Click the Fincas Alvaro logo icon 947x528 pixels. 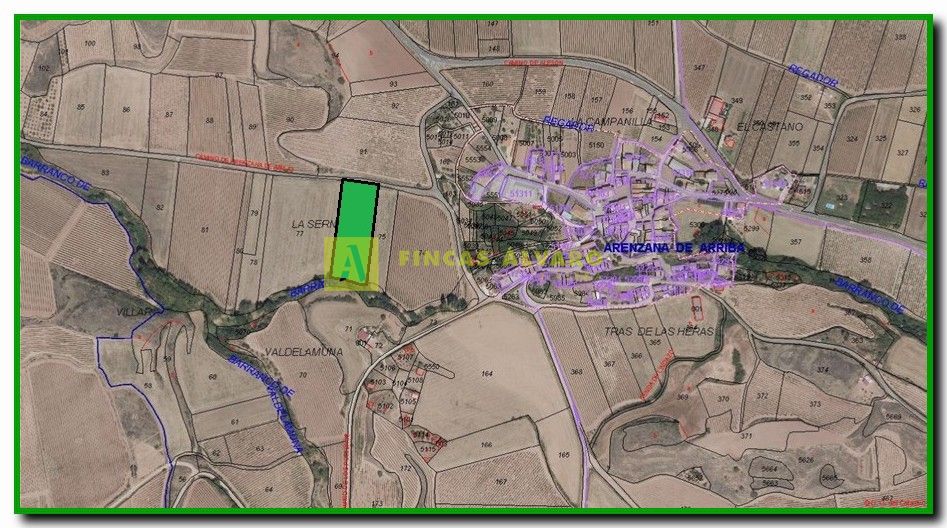(x=350, y=264)
